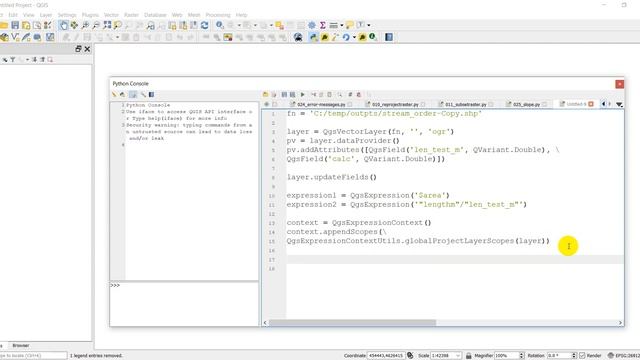This screenshot has height=360, width=640.
Task: Click the editor horizontal scrollbar thumb
Action: pos(352,323)
